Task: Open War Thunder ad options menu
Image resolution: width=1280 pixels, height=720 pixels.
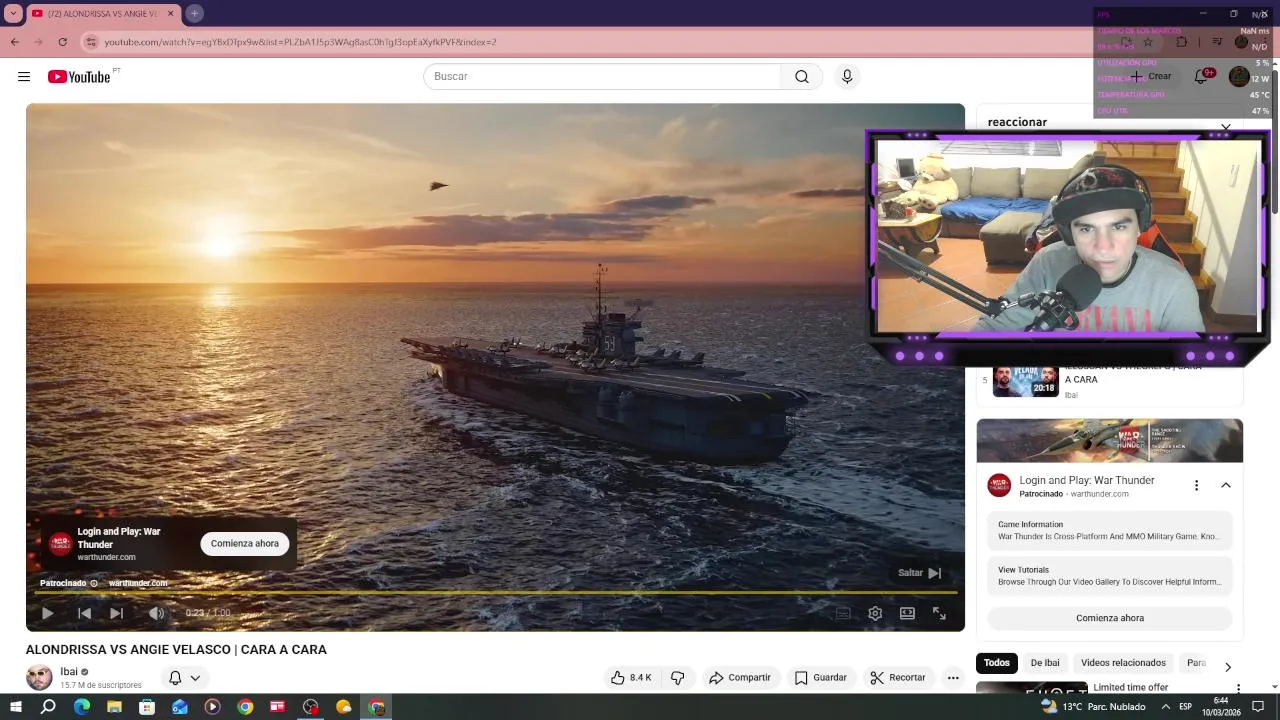Action: click(1196, 485)
